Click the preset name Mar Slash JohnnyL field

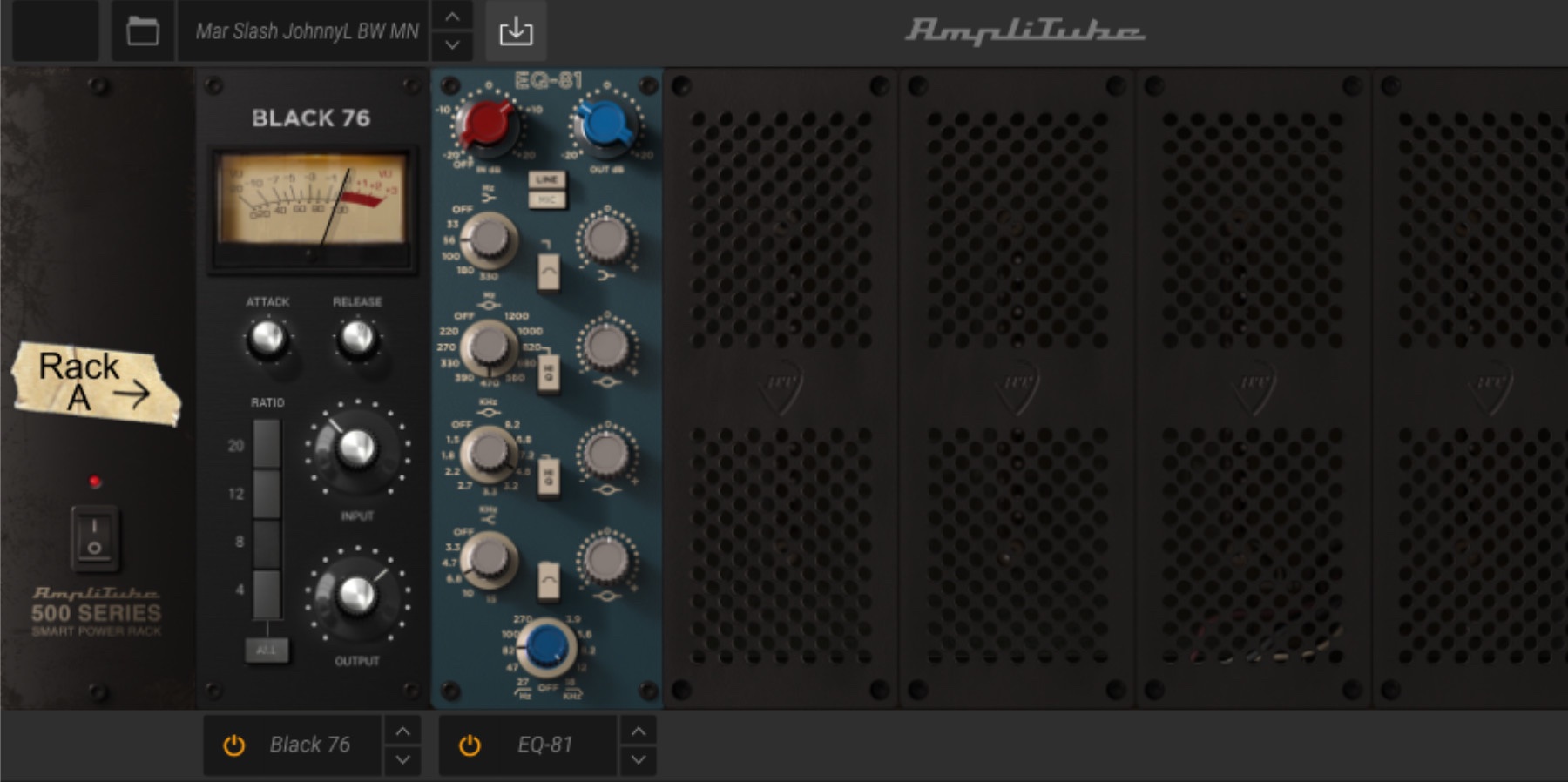click(306, 32)
